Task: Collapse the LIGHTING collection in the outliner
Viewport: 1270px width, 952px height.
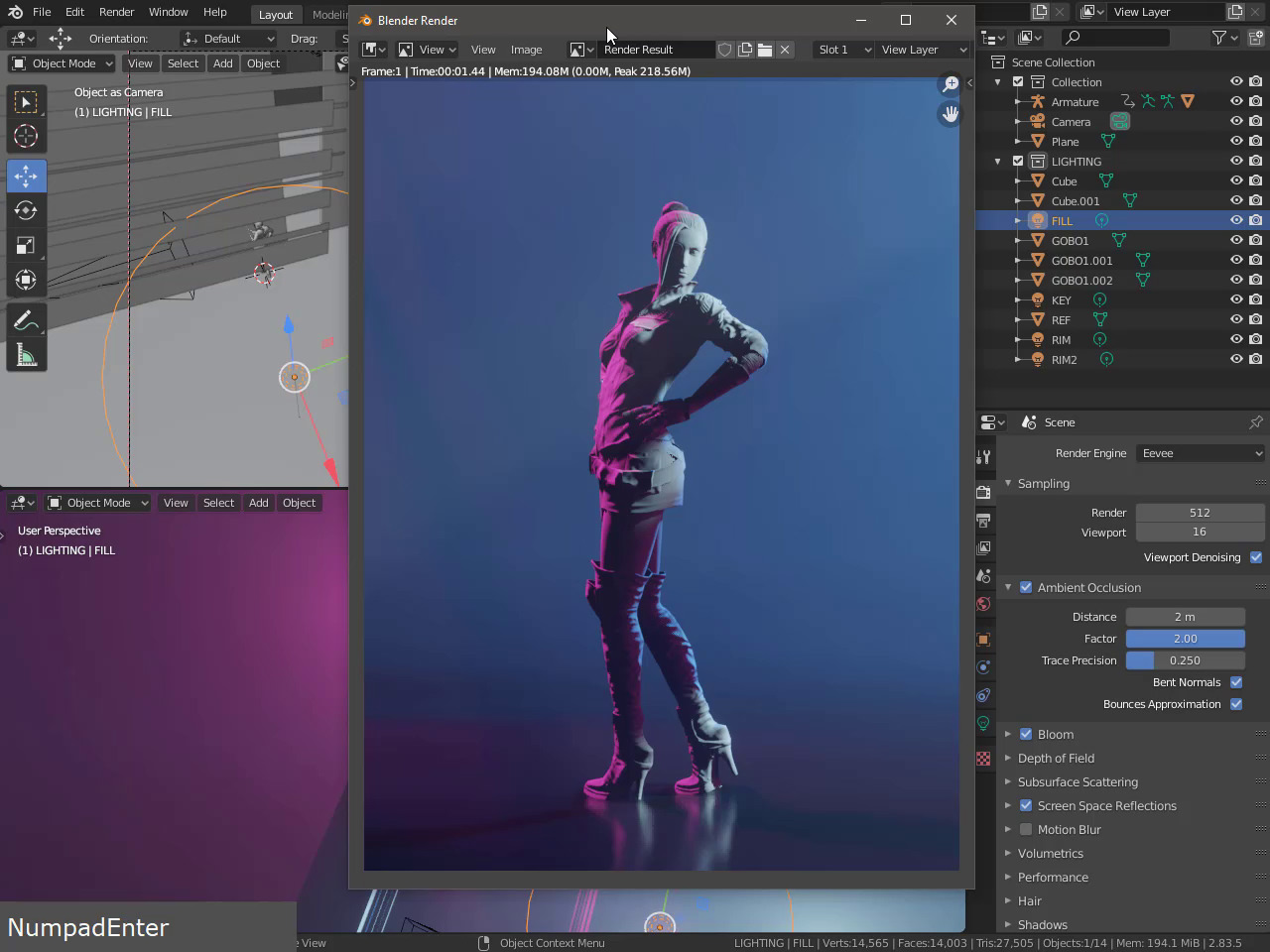Action: [998, 161]
